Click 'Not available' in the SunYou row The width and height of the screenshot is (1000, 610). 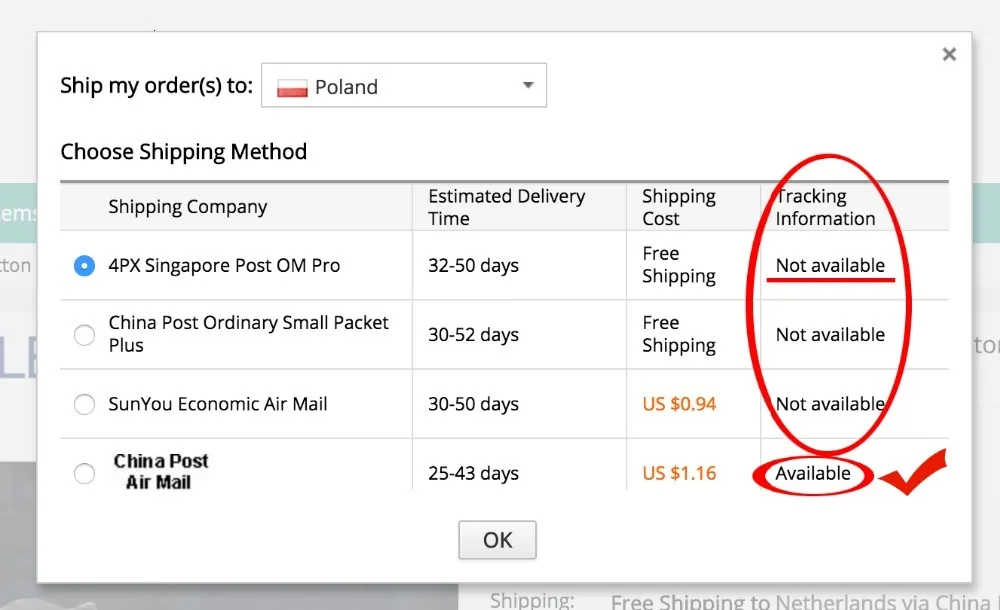[830, 404]
